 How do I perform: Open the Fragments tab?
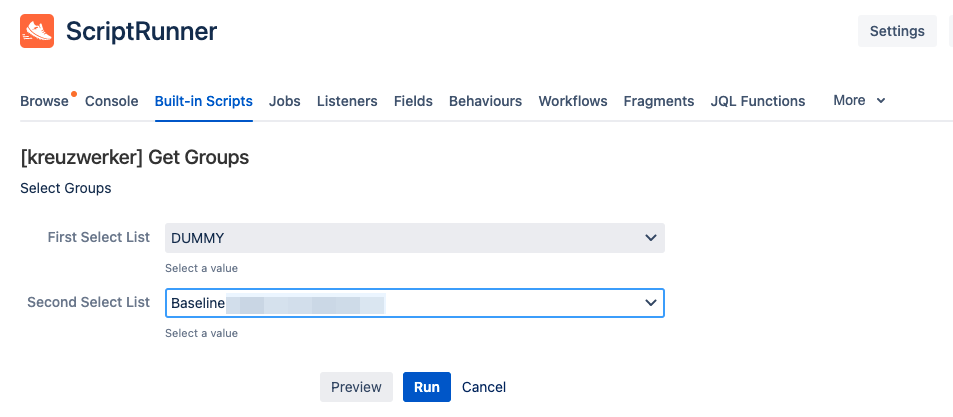[659, 101]
